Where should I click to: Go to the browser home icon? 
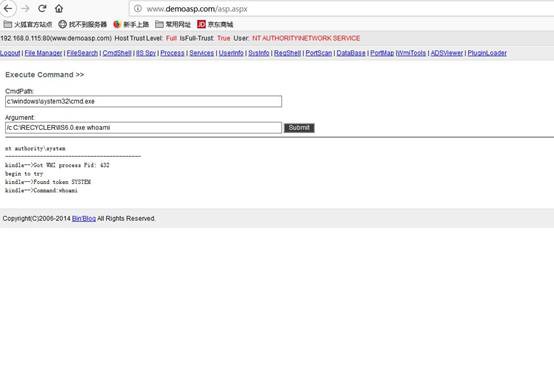pos(59,8)
